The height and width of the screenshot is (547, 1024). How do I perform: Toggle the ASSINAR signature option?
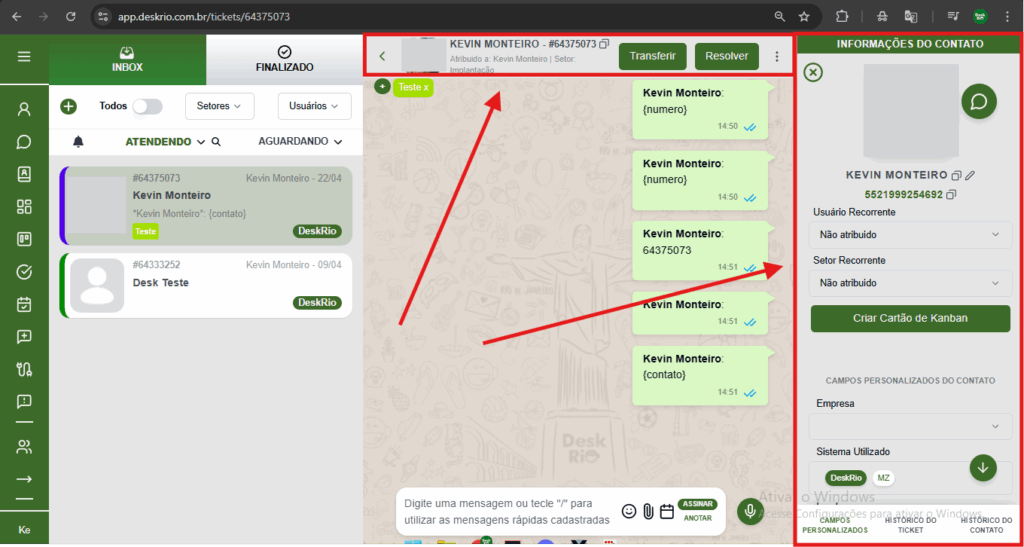coord(697,504)
